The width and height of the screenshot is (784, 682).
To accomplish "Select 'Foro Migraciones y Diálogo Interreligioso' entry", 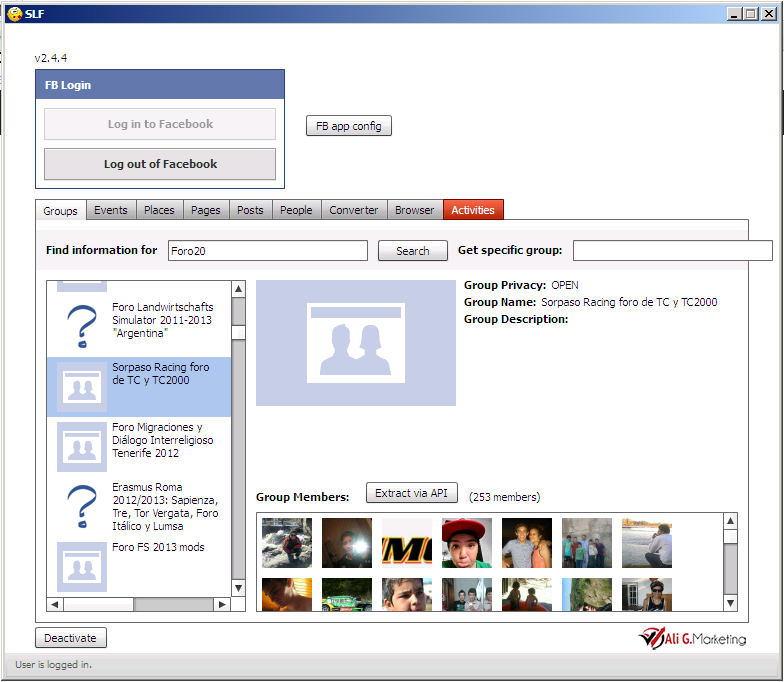I will point(139,447).
